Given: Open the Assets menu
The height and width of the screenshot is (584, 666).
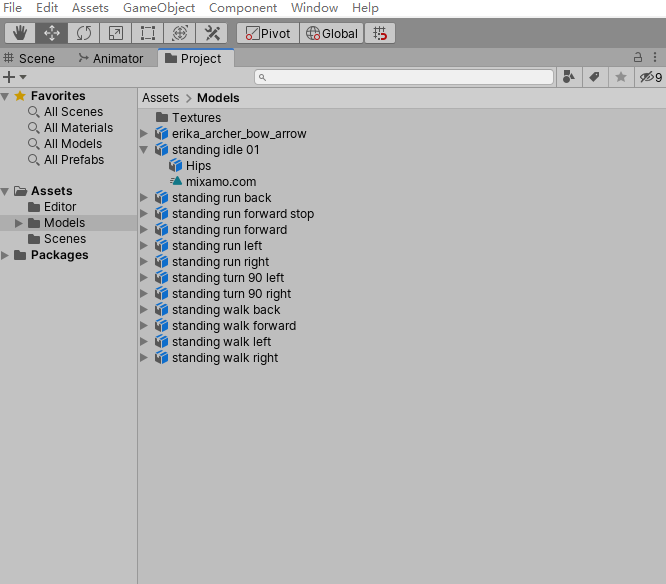Looking at the screenshot, I should [90, 8].
